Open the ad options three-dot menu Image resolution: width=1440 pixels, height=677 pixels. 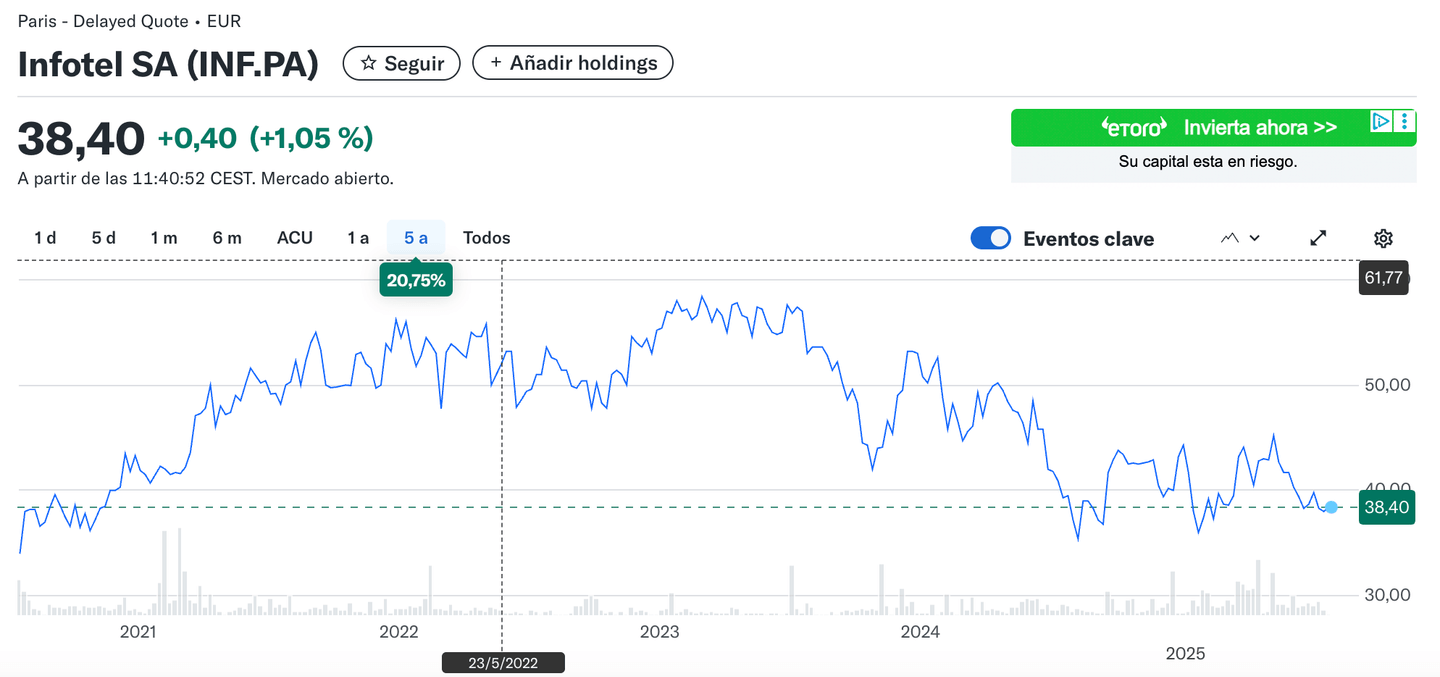pos(1405,122)
